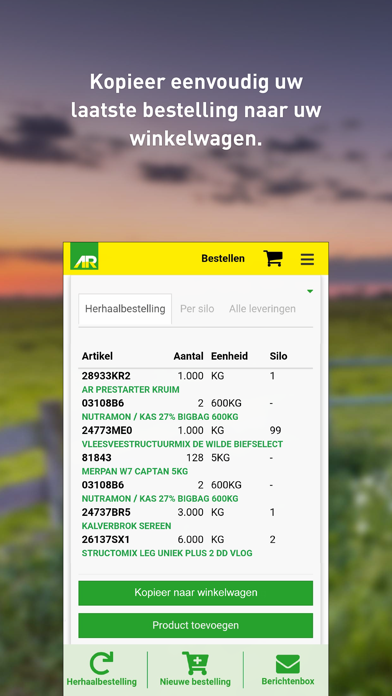Open the shopping cart icon

[273, 258]
